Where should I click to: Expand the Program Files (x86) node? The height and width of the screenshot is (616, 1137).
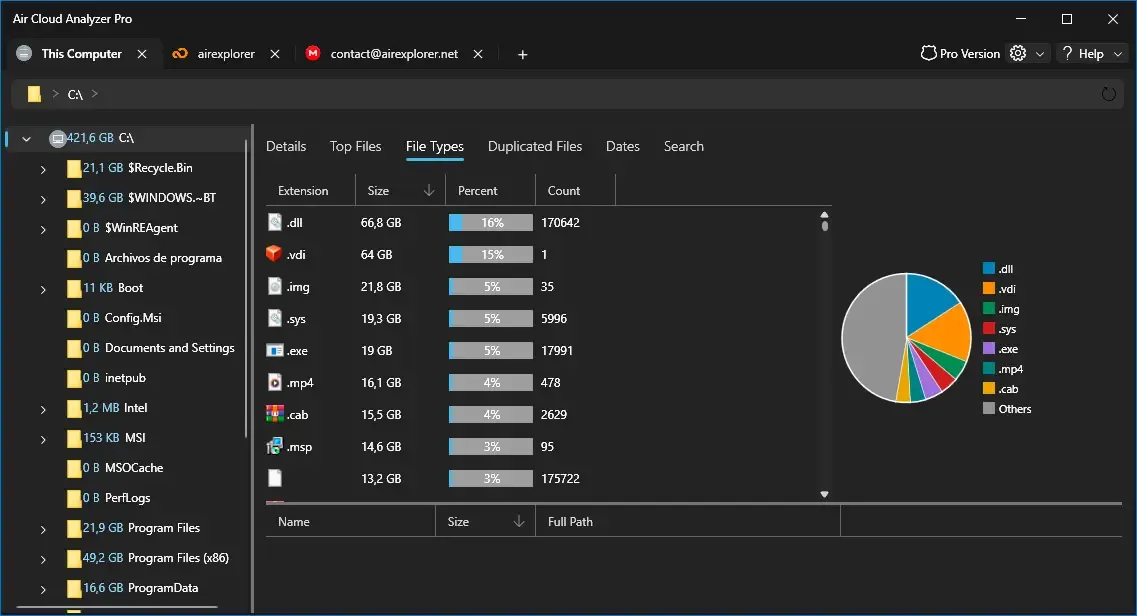pos(43,559)
